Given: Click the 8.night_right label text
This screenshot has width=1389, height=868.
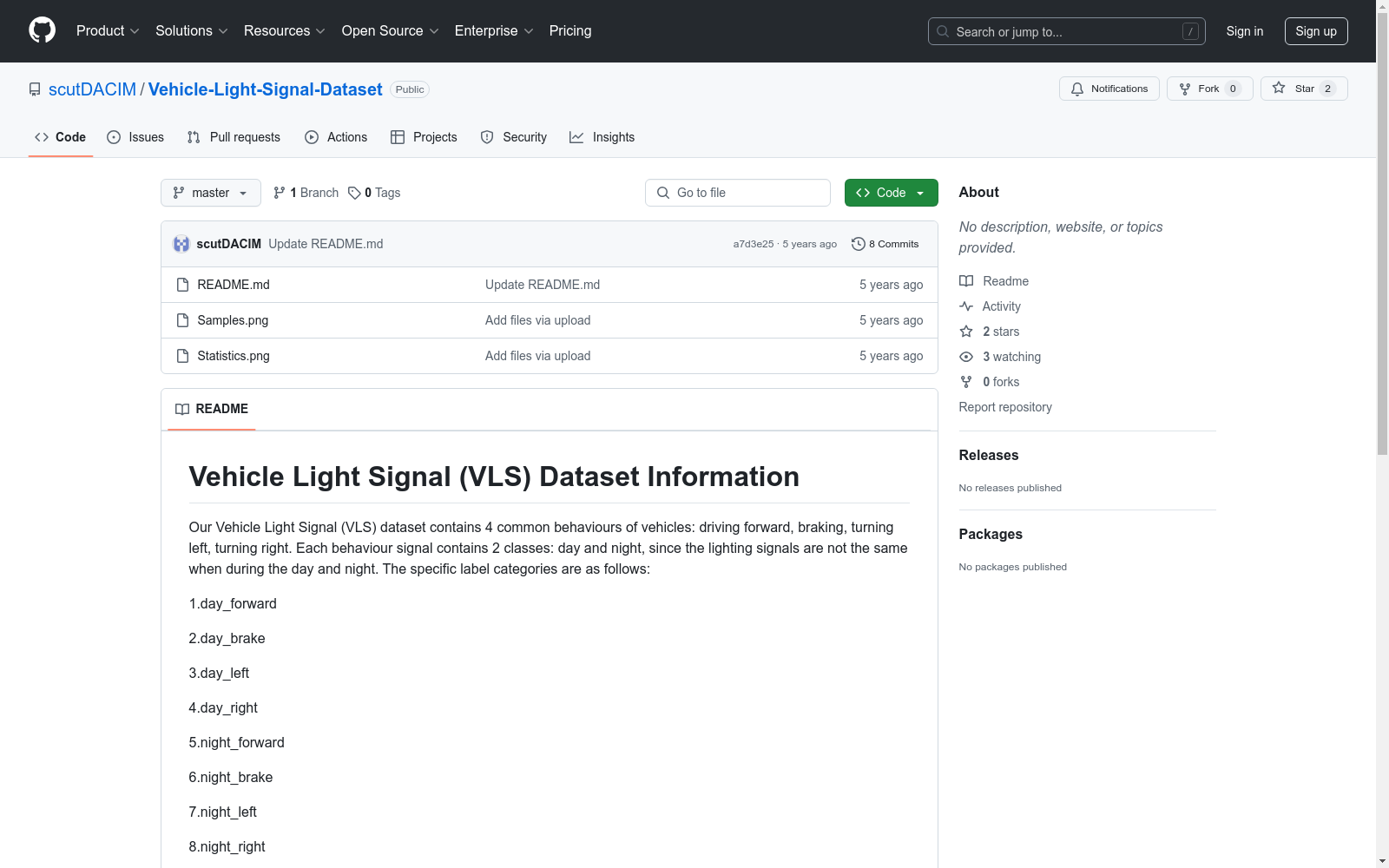Looking at the screenshot, I should [227, 847].
